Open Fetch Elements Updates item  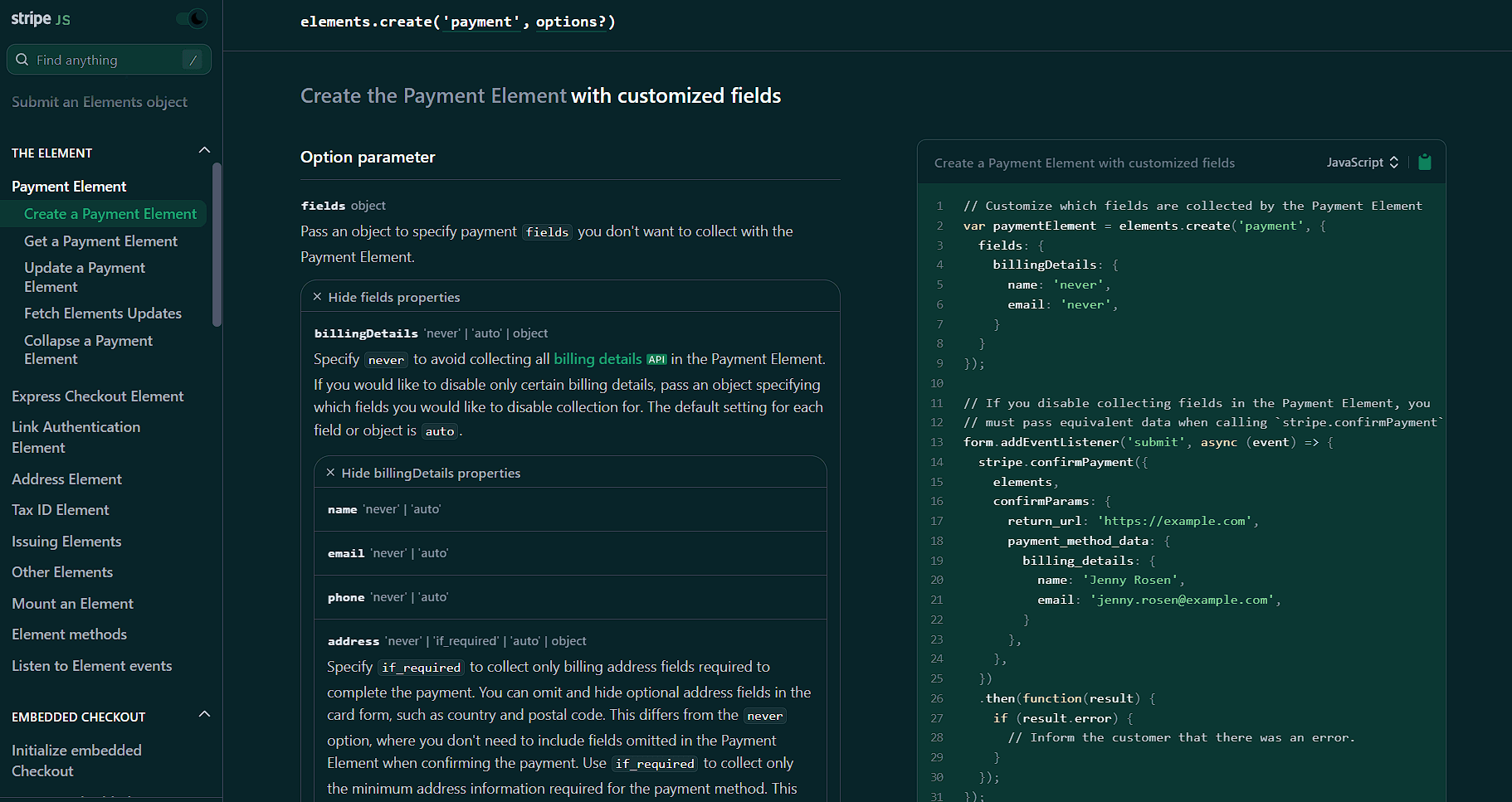coord(103,314)
